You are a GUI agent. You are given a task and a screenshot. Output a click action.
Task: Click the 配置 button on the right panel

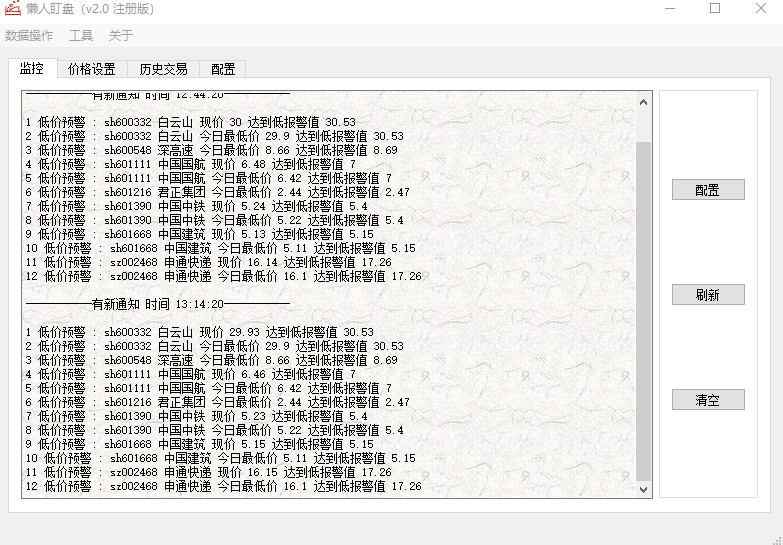click(x=708, y=190)
